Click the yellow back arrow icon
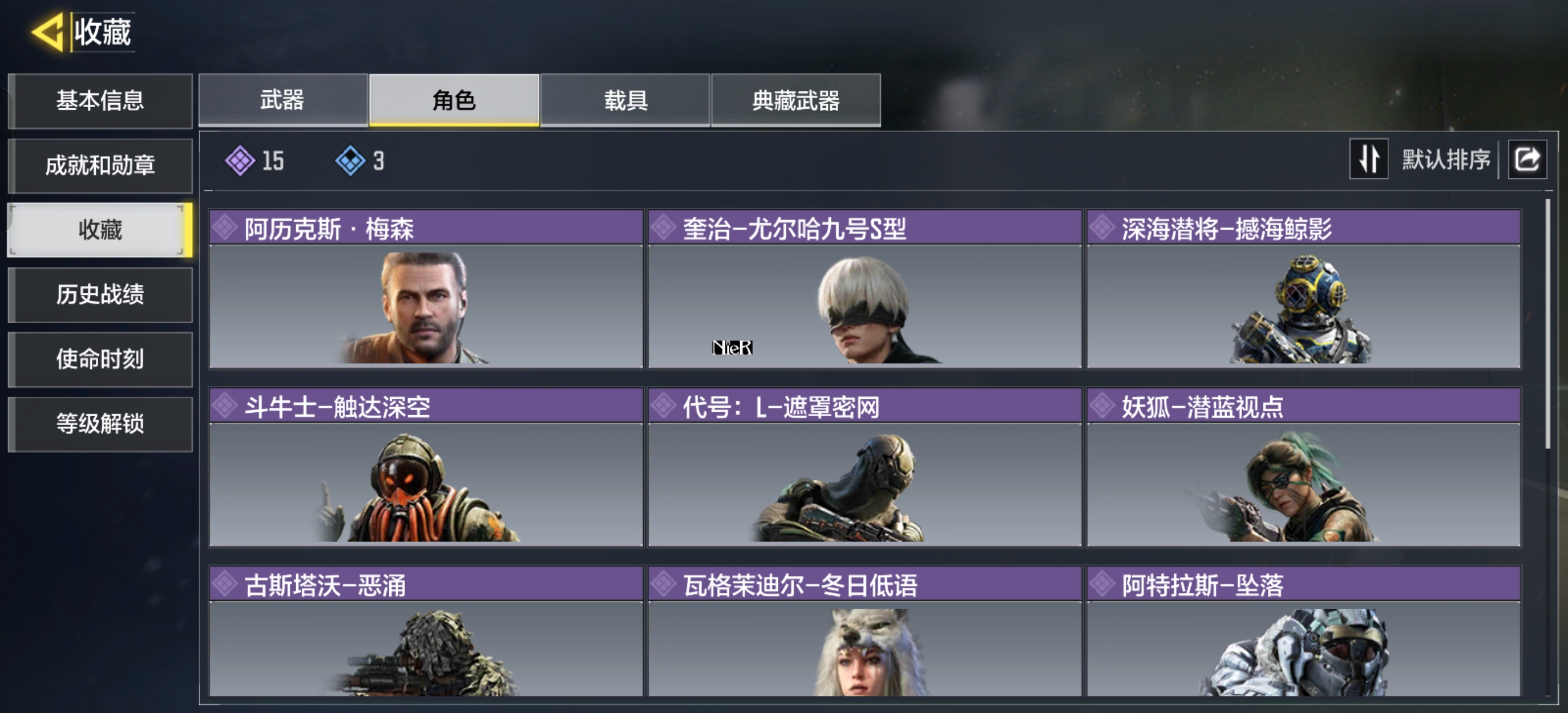Screen dimensions: 1568x713 [x=47, y=32]
